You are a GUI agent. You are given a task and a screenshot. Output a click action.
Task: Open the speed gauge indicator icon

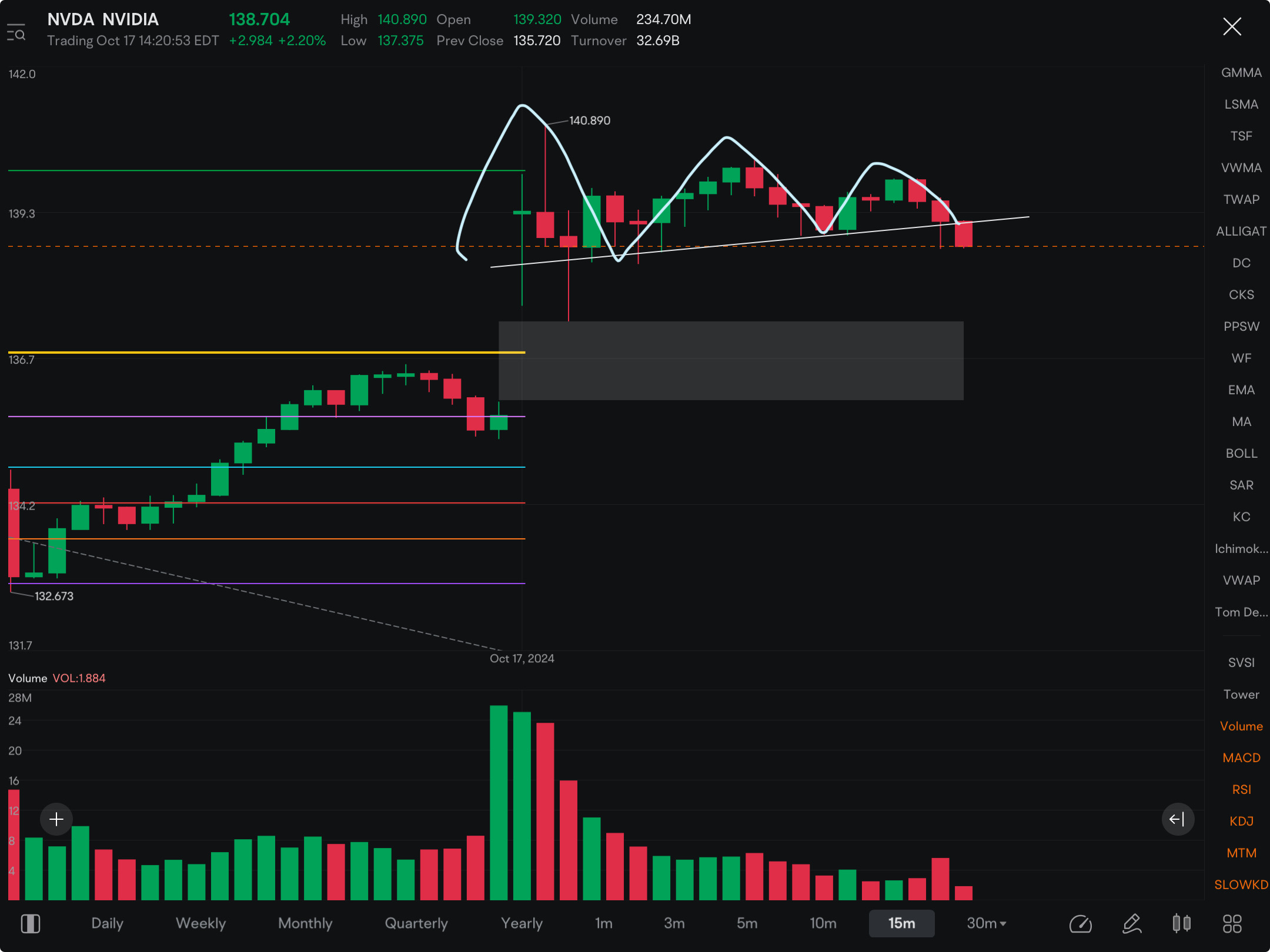point(1081,924)
